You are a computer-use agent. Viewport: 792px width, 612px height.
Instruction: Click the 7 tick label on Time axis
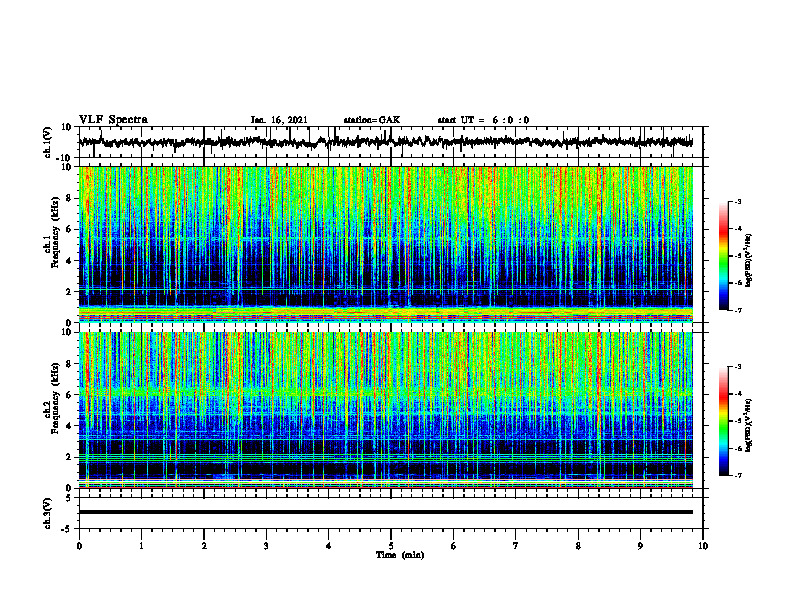click(x=516, y=546)
